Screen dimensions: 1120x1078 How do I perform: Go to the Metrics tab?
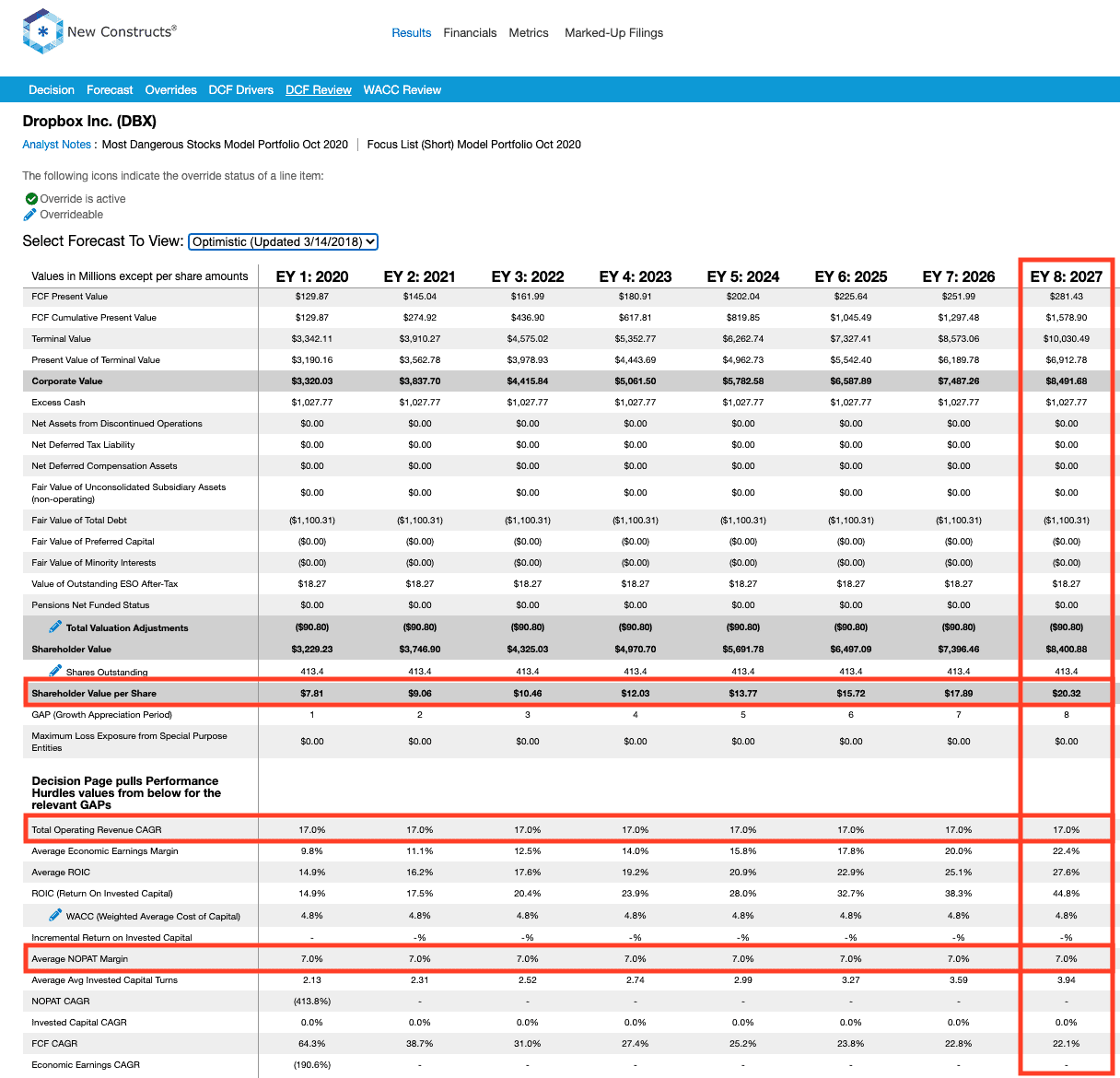pos(529,33)
